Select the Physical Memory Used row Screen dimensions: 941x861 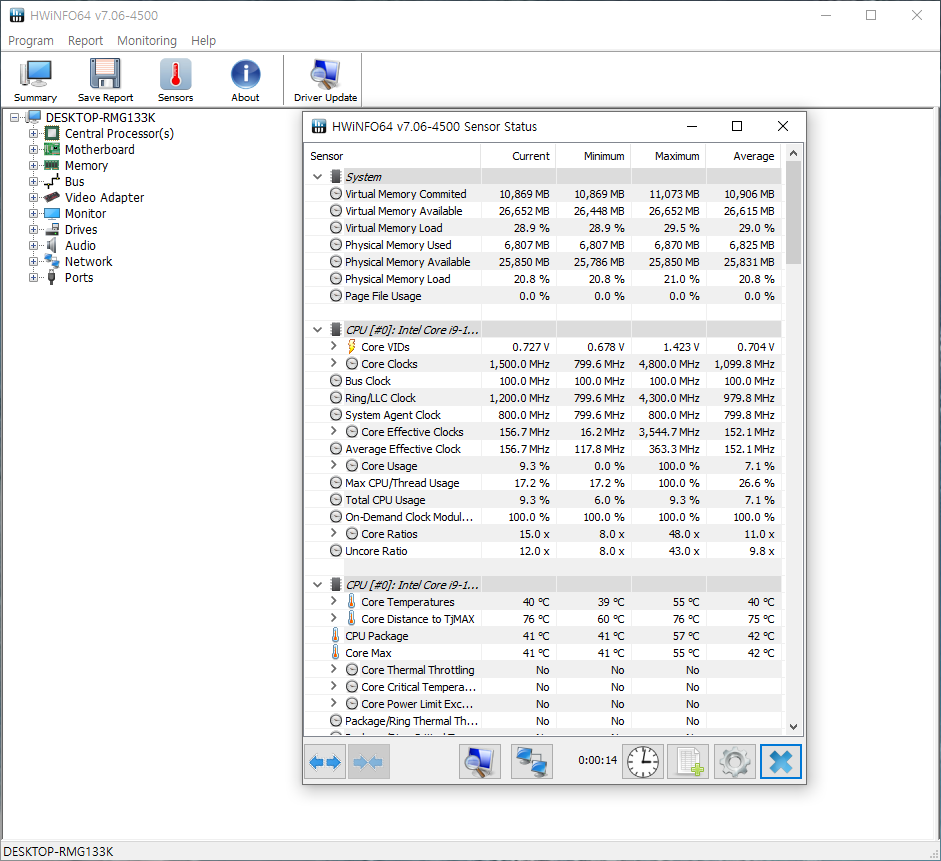coord(543,245)
